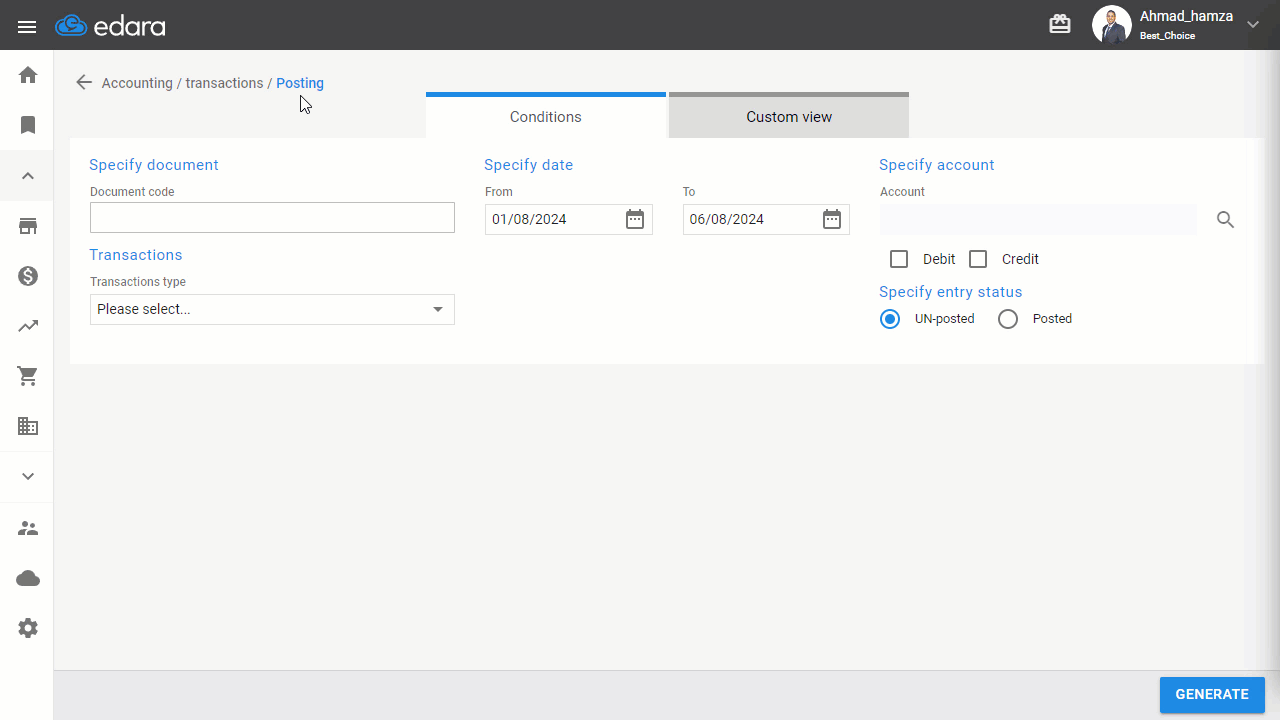Click the edara logo
The width and height of the screenshot is (1280, 720).
click(x=110, y=26)
